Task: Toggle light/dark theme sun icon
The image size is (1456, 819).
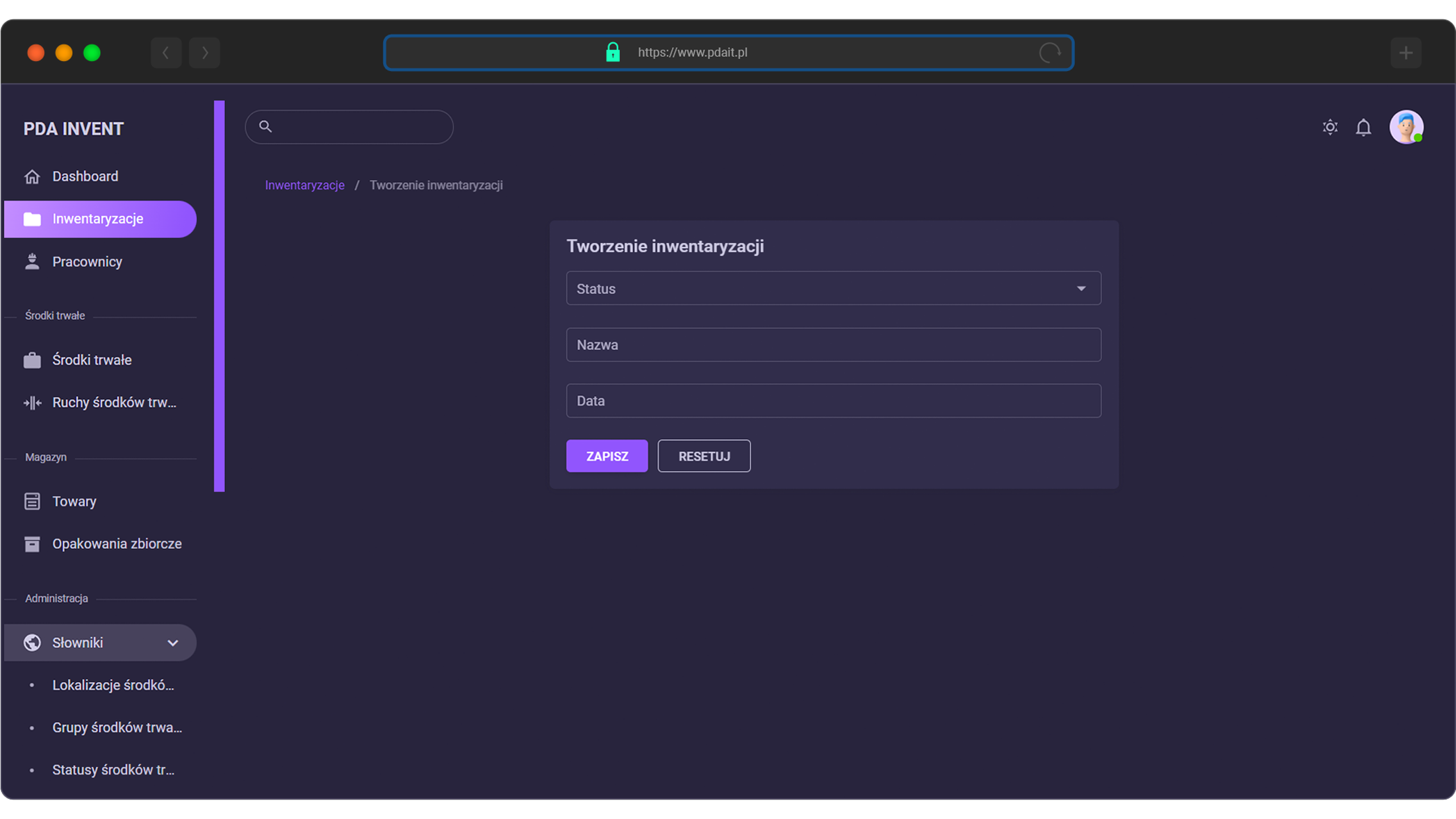Action: click(x=1330, y=127)
